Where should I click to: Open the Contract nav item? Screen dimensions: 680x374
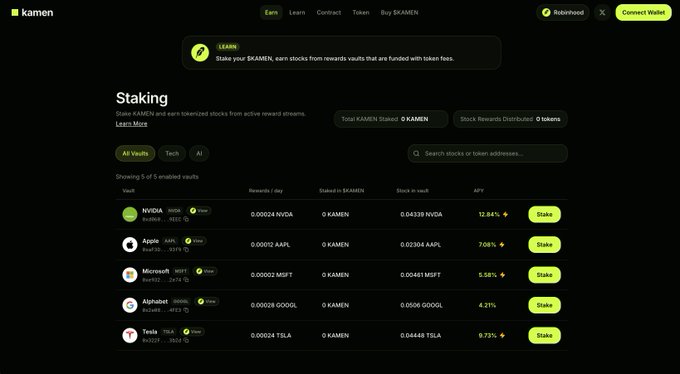coord(329,13)
